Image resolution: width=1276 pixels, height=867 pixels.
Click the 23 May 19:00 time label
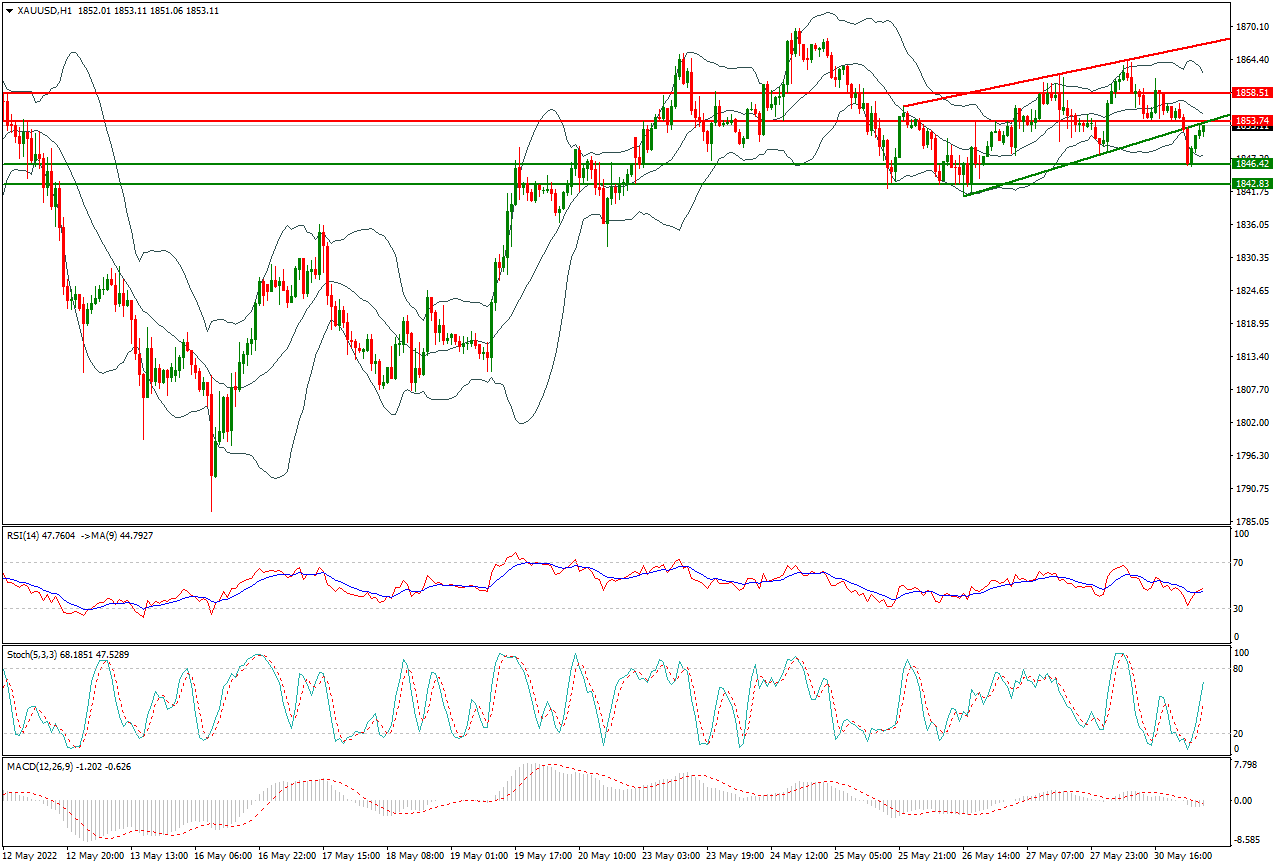click(736, 857)
